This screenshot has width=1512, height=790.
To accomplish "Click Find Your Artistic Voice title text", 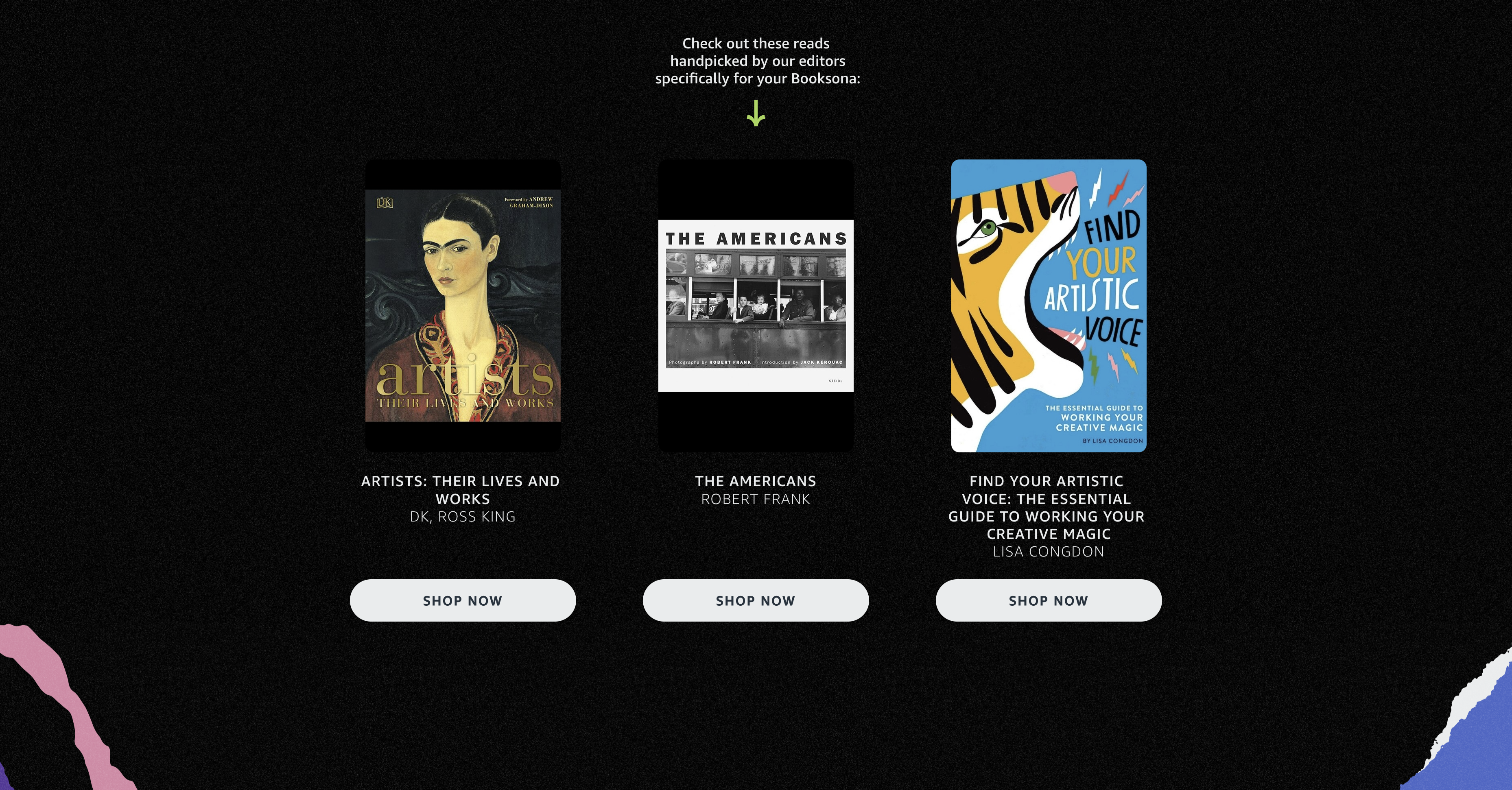I will click(x=1047, y=508).
